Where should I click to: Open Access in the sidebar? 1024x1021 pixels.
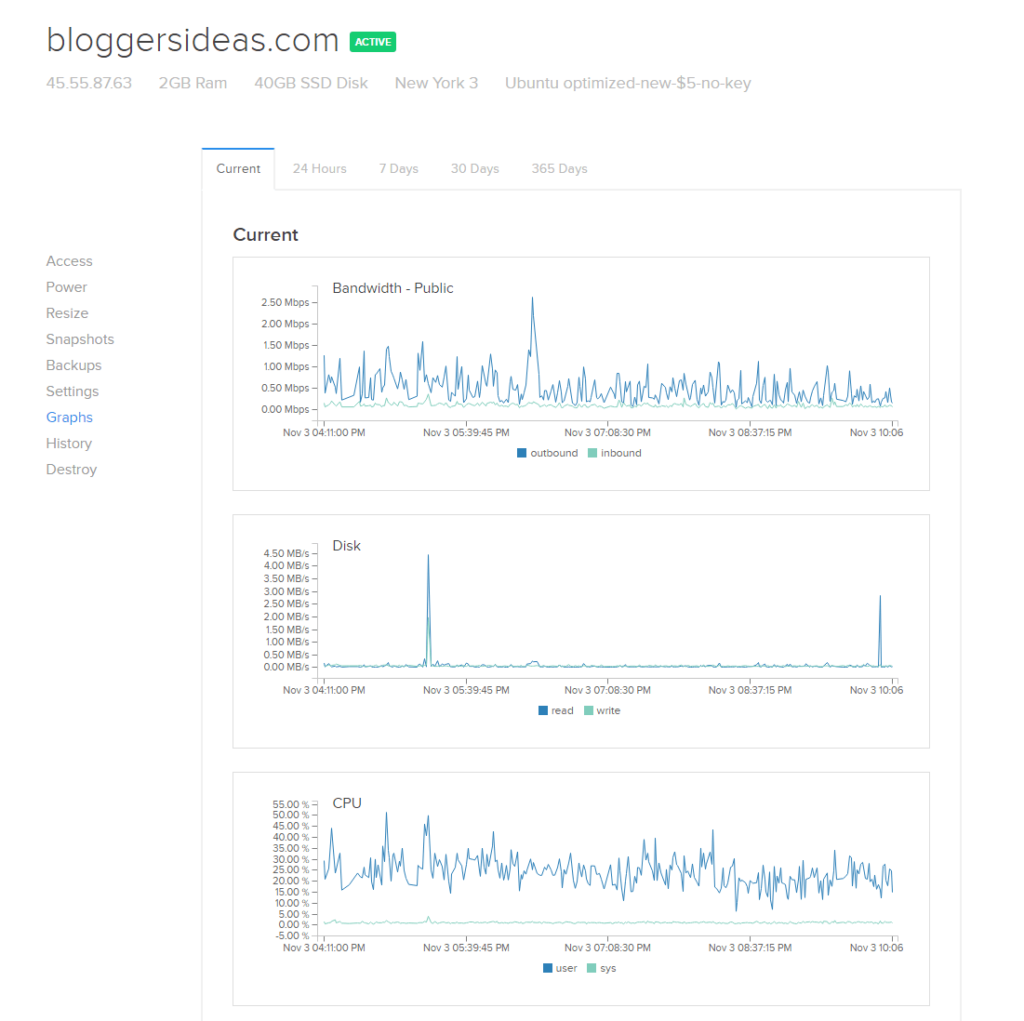(69, 261)
